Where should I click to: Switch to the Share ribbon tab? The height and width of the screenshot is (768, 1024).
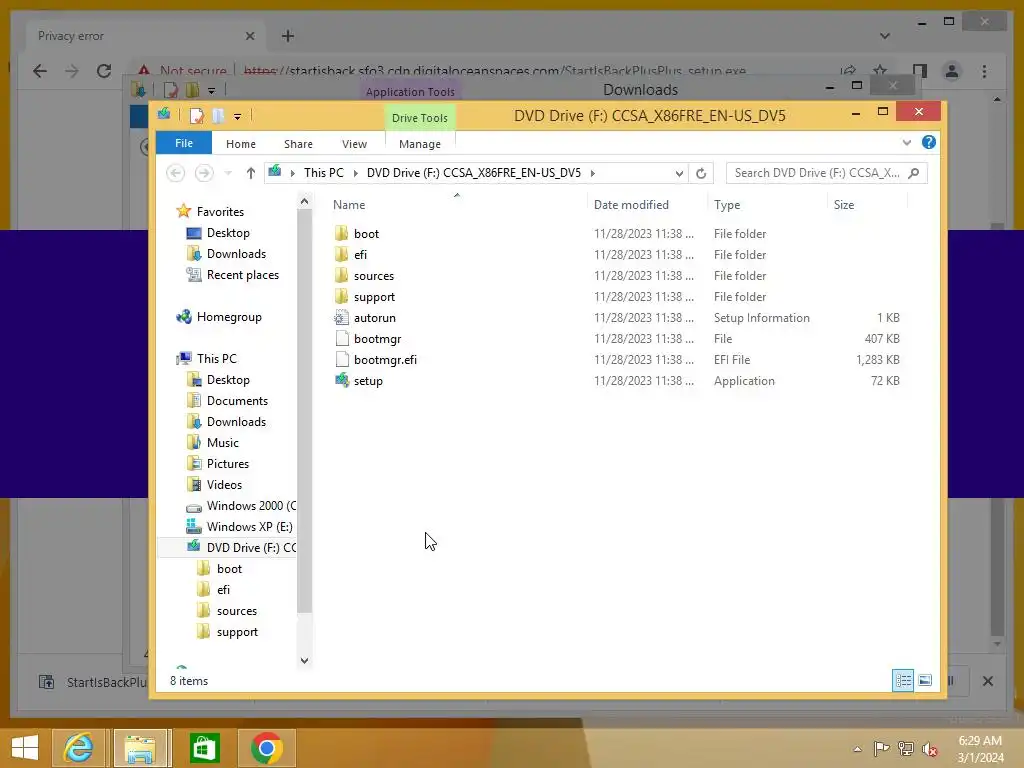point(298,144)
